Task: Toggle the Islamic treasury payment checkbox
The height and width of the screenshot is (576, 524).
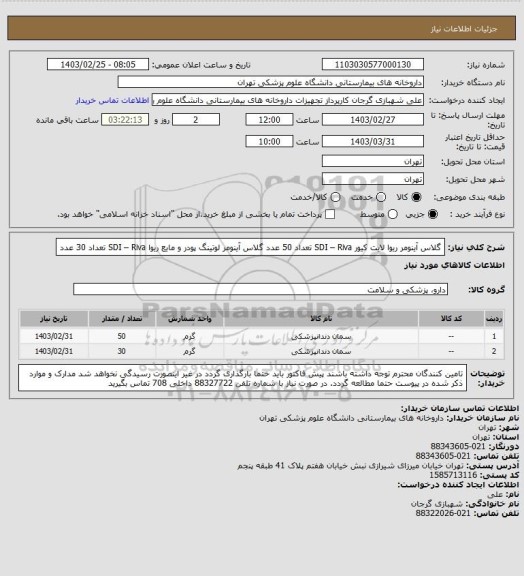Action: (x=330, y=214)
